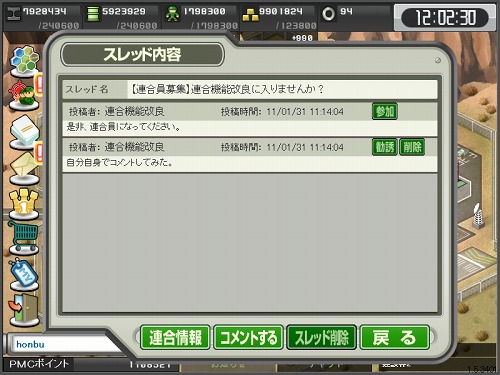
Task: Click the 戻る back button
Action: pyautogui.click(x=395, y=337)
